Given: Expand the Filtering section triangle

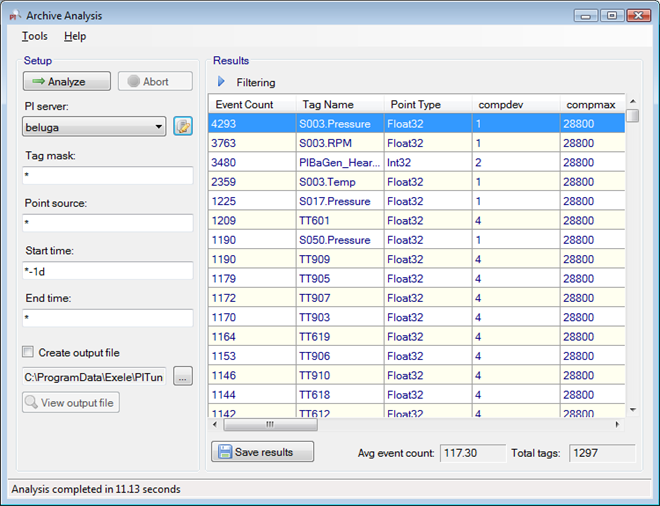Looking at the screenshot, I should (x=221, y=82).
